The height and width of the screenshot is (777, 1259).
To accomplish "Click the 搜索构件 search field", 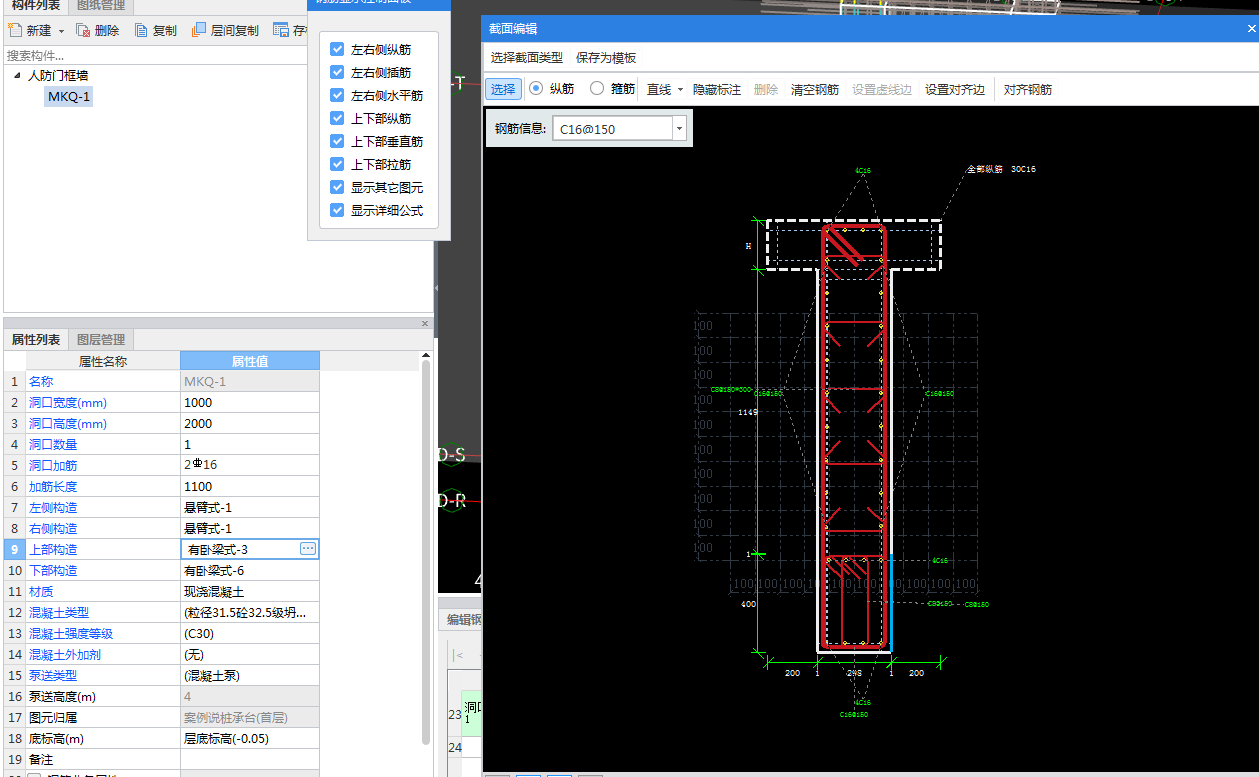I will pyautogui.click(x=155, y=56).
